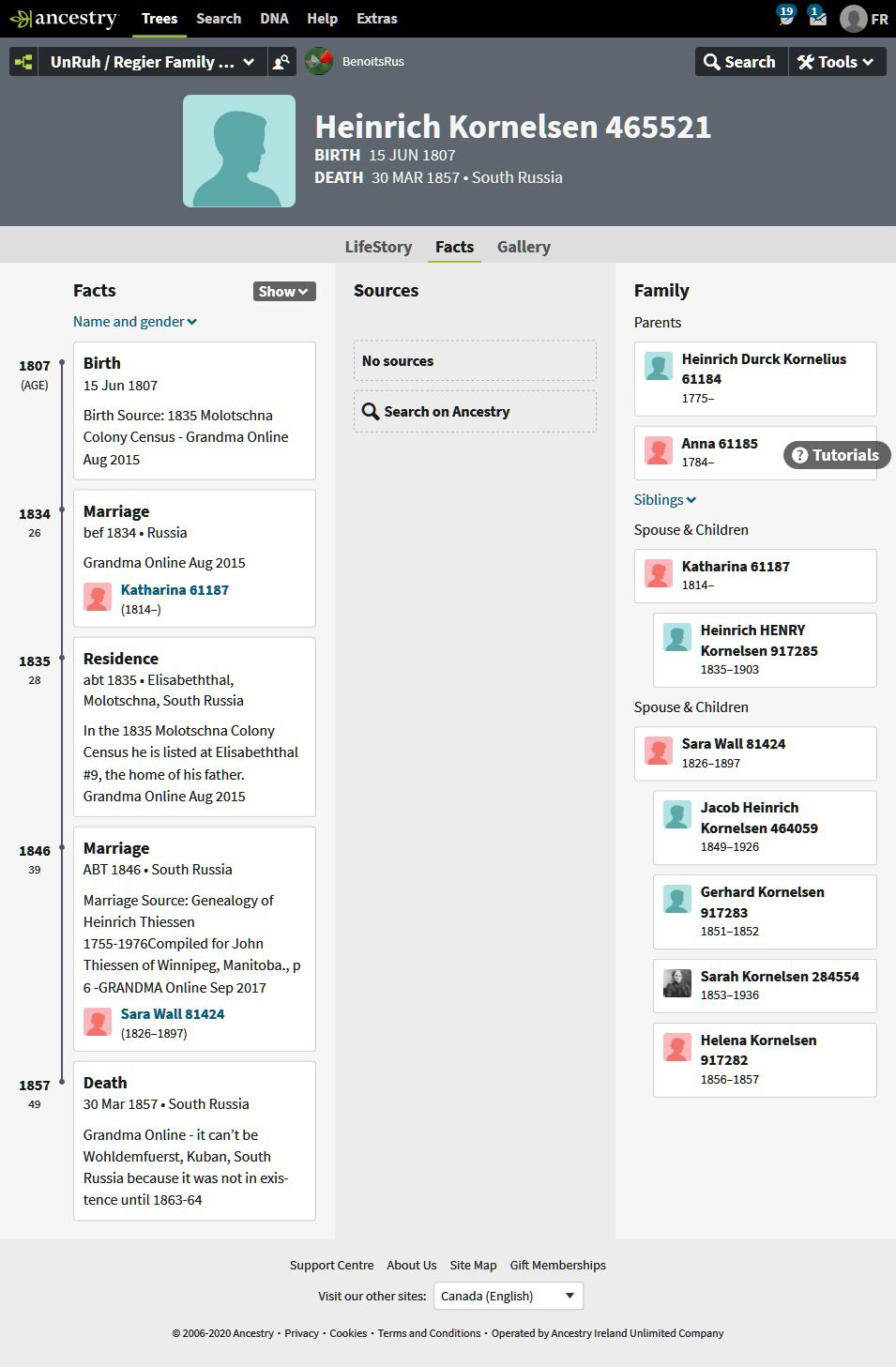Open the notifications bell with 19 alerts
Image resolution: width=896 pixels, height=1367 pixels.
click(784, 16)
